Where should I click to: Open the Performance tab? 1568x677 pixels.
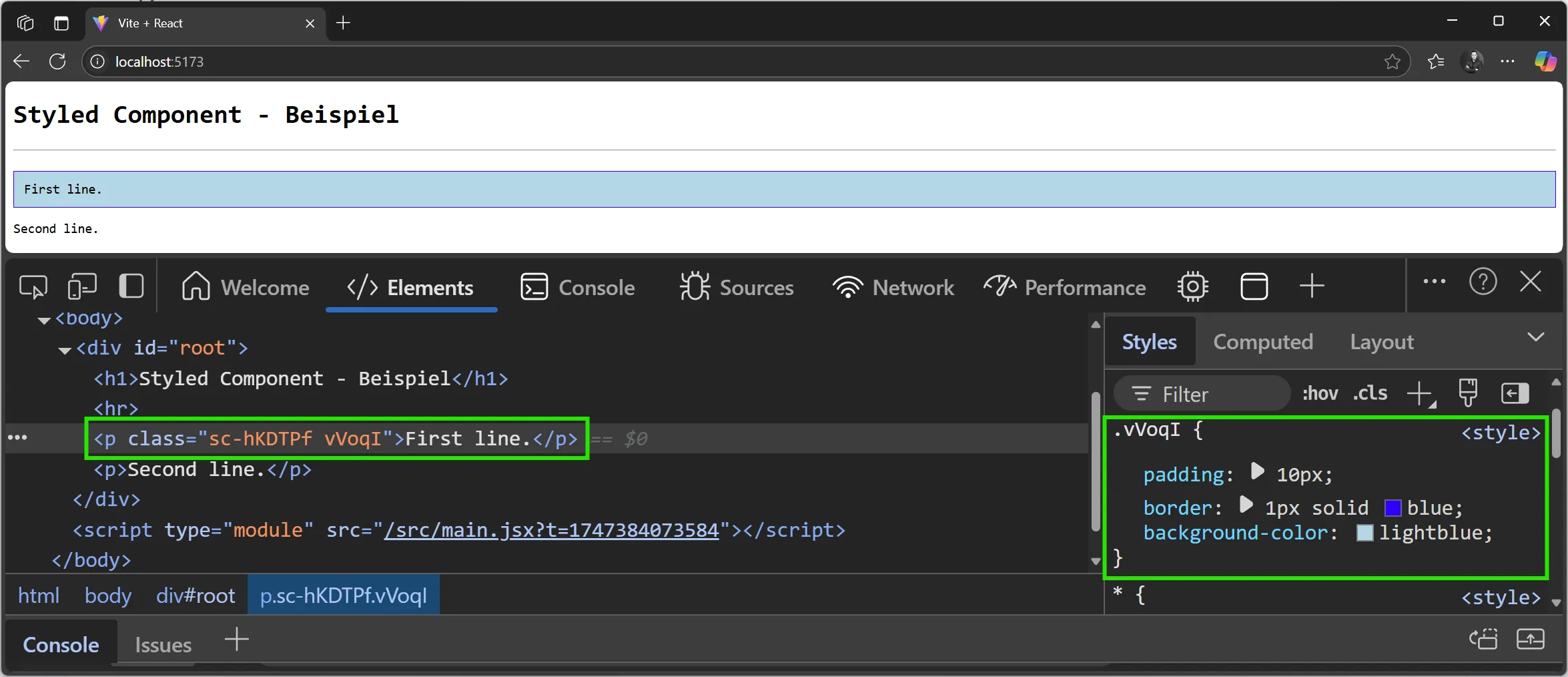click(1064, 287)
